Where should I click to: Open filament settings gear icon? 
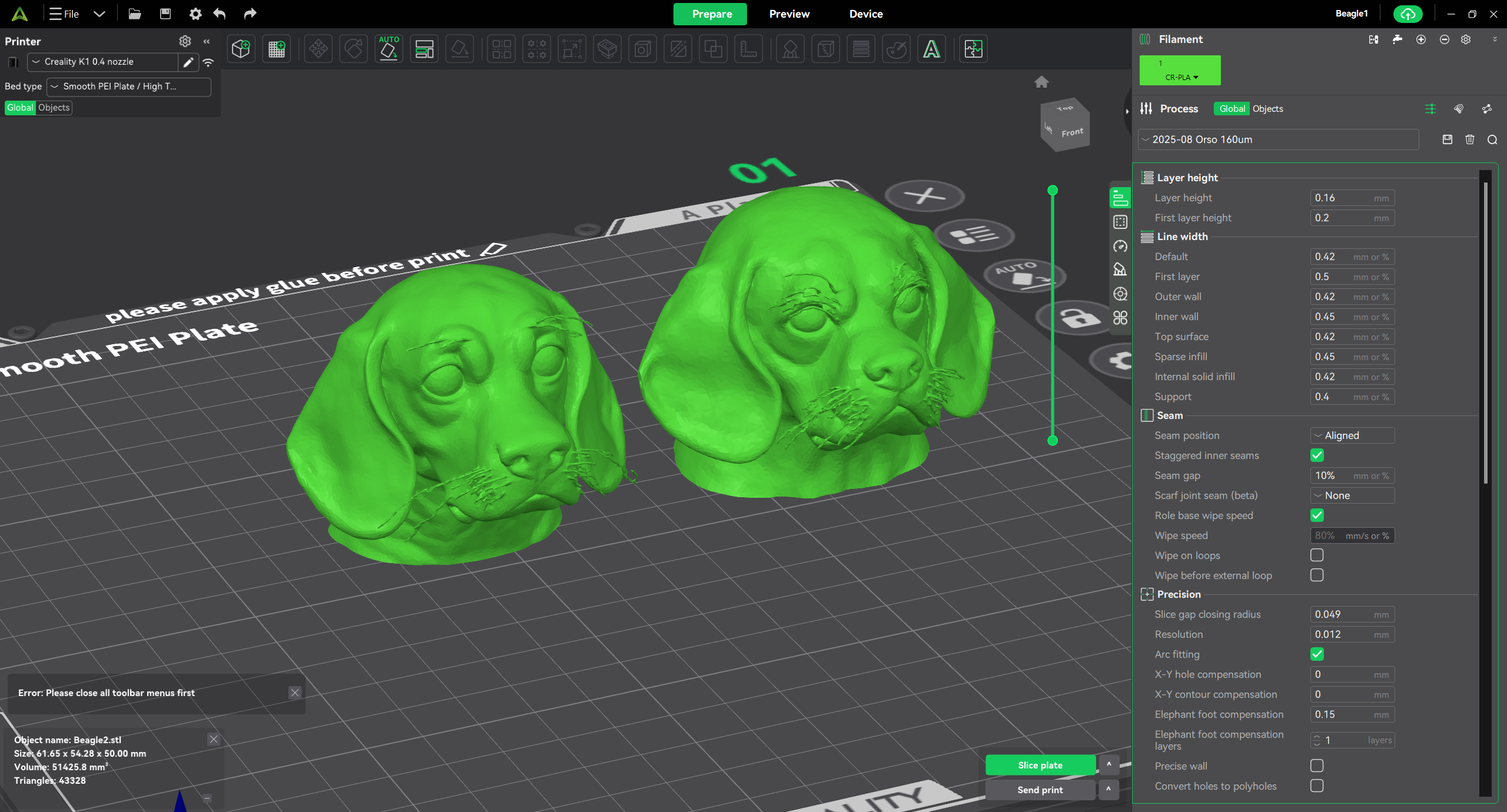tap(1466, 39)
